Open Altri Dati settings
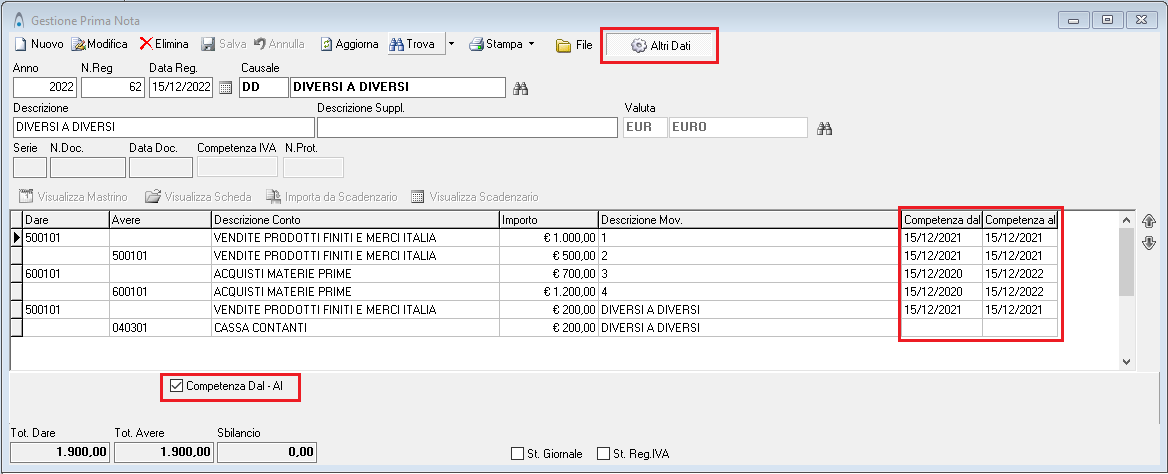The image size is (1168, 474). tap(659, 45)
